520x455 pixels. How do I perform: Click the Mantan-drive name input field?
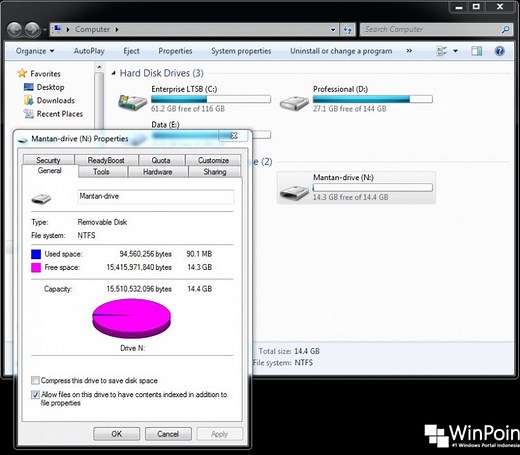click(156, 197)
